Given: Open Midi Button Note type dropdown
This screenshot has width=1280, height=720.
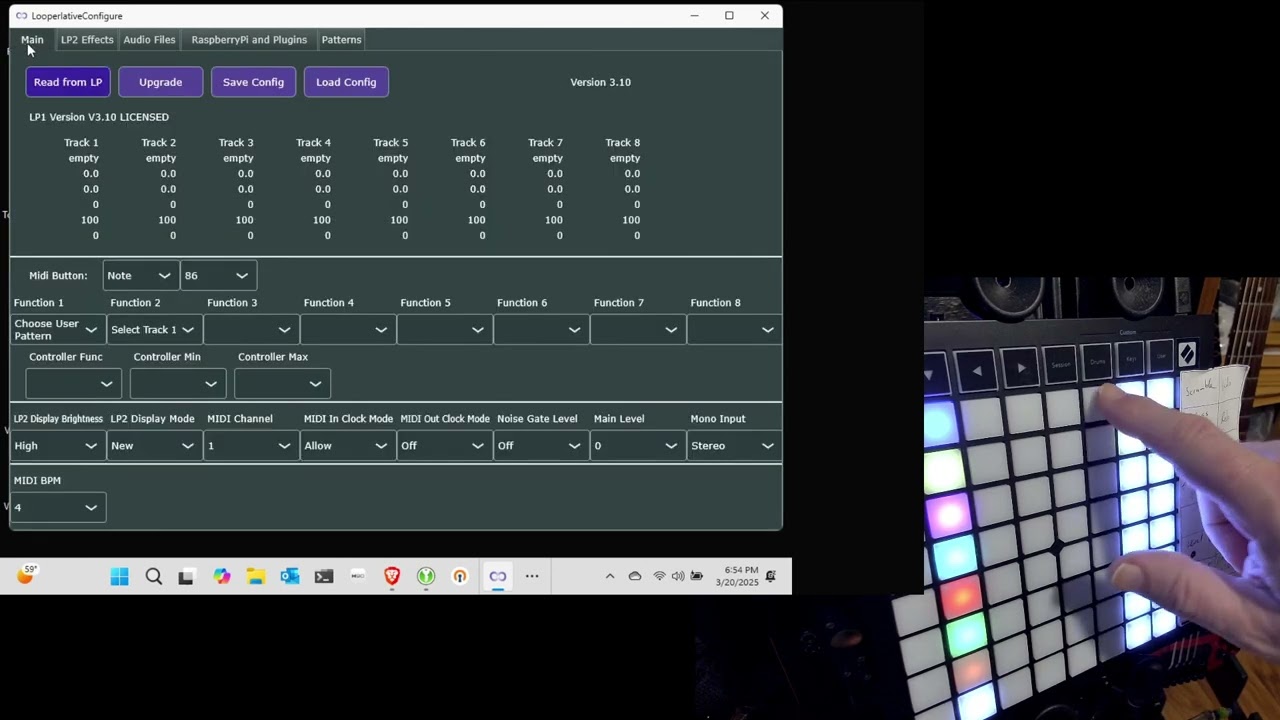Looking at the screenshot, I should click(140, 276).
